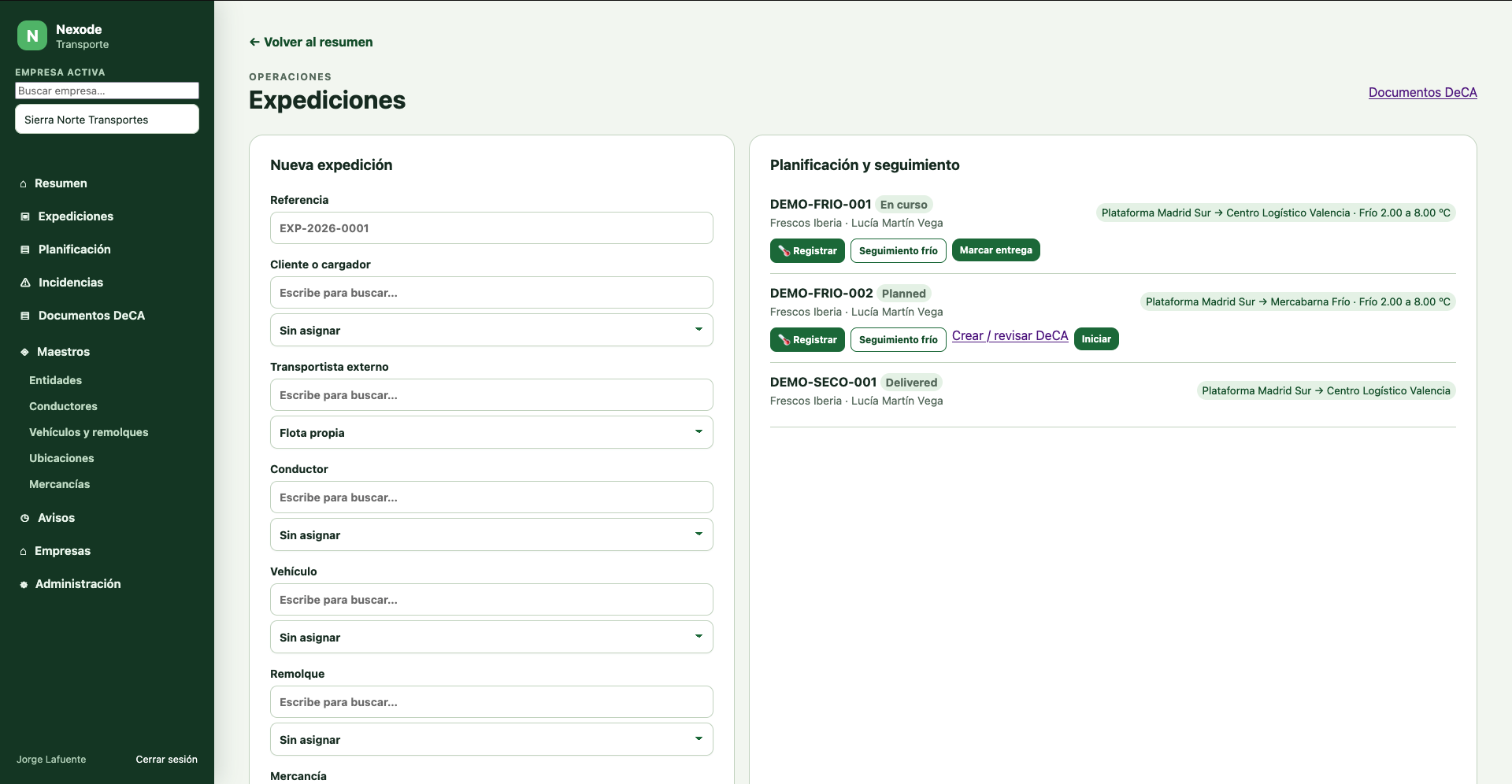Click the Buscar empresa search field
The width and height of the screenshot is (1512, 784).
pos(107,91)
